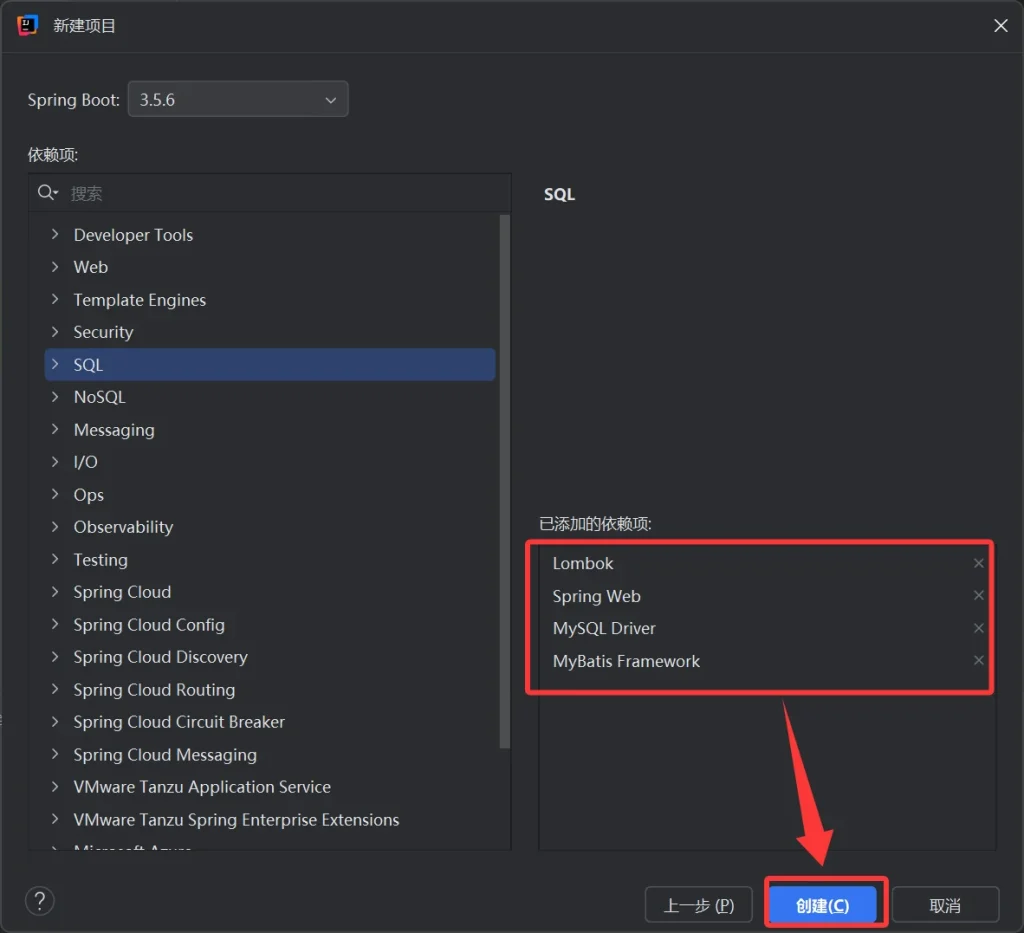Viewport: 1024px width, 933px height.
Task: Click the dependency search input field
Action: 280,193
